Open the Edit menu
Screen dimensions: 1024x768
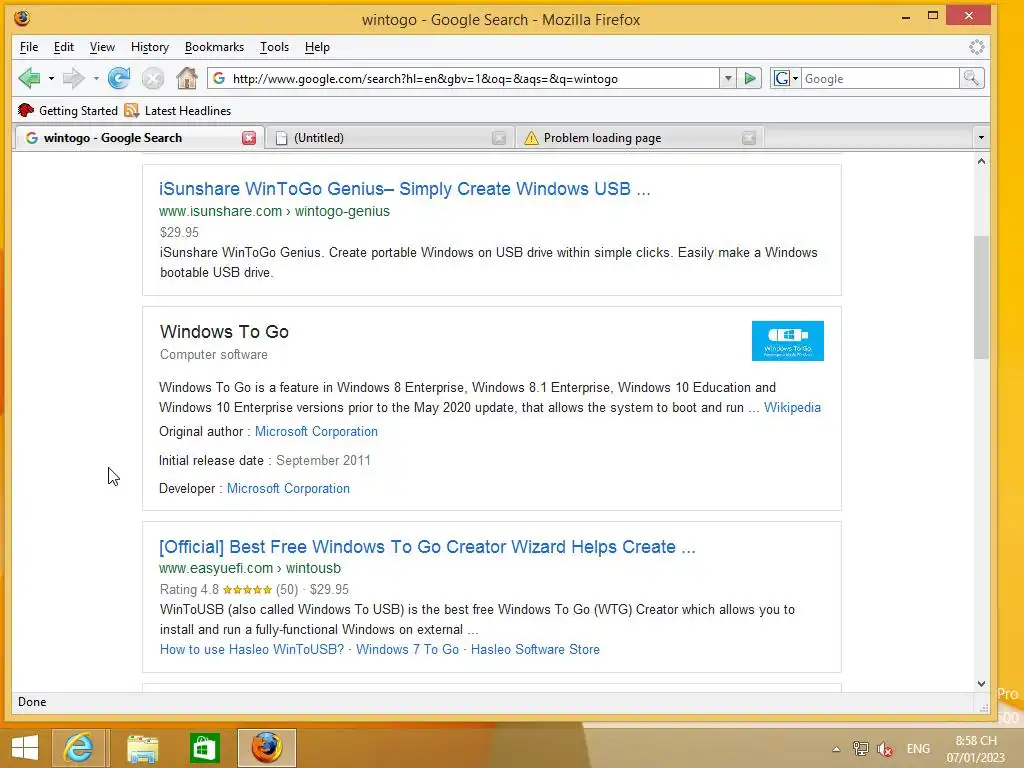pyautogui.click(x=63, y=47)
